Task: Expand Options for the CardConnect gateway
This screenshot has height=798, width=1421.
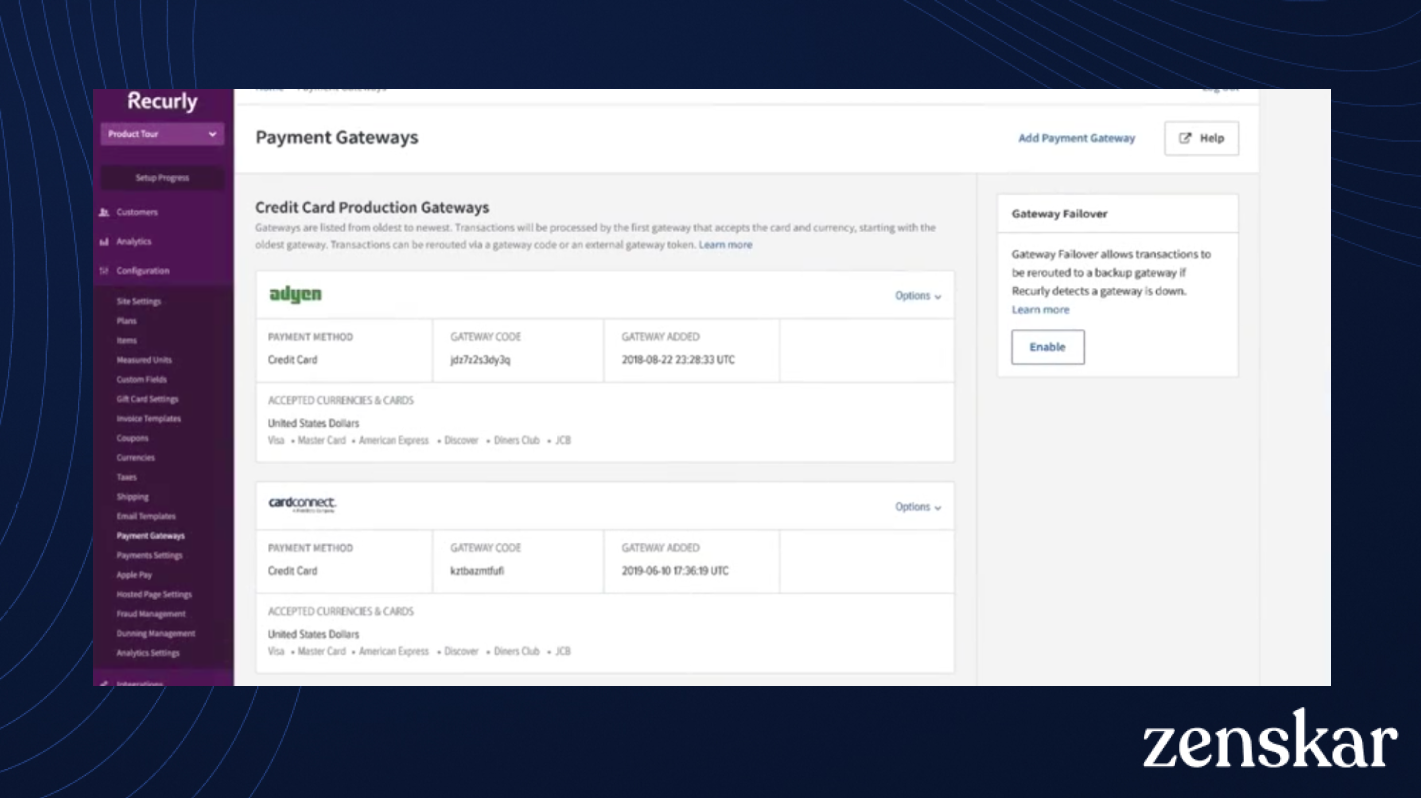Action: pyautogui.click(x=918, y=507)
